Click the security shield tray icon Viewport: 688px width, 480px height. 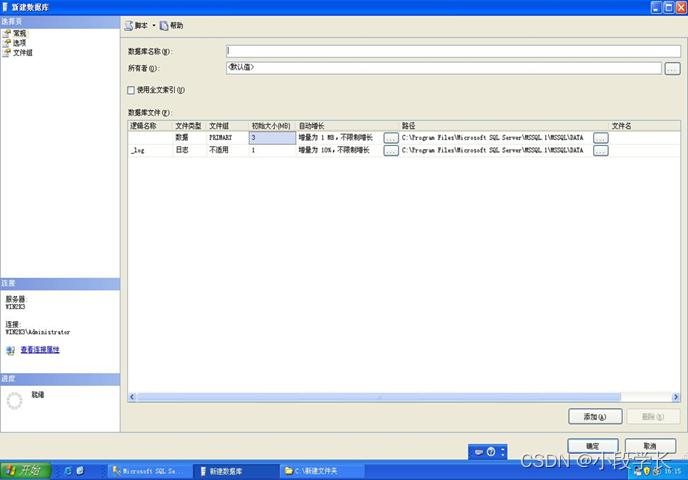[646, 472]
